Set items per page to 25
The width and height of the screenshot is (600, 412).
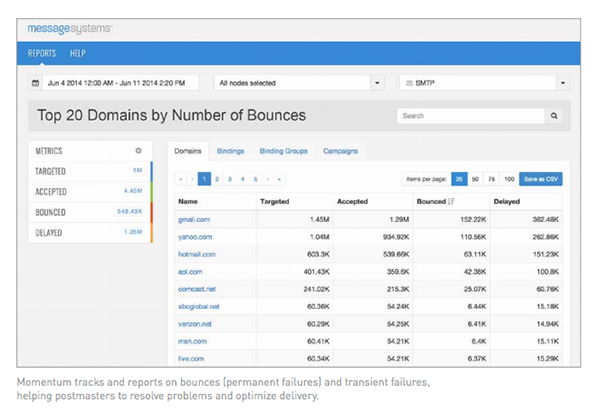[459, 179]
